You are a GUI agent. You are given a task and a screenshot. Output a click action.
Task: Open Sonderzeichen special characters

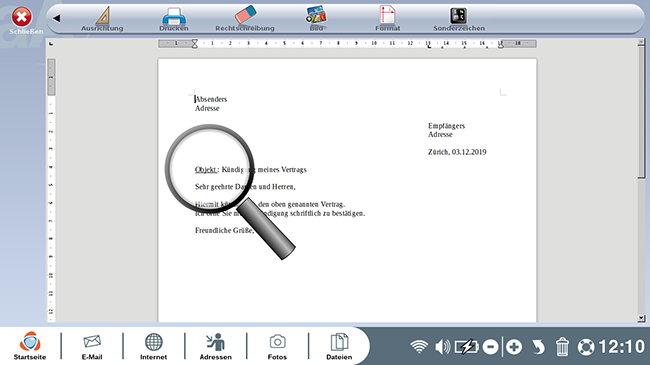[x=459, y=19]
